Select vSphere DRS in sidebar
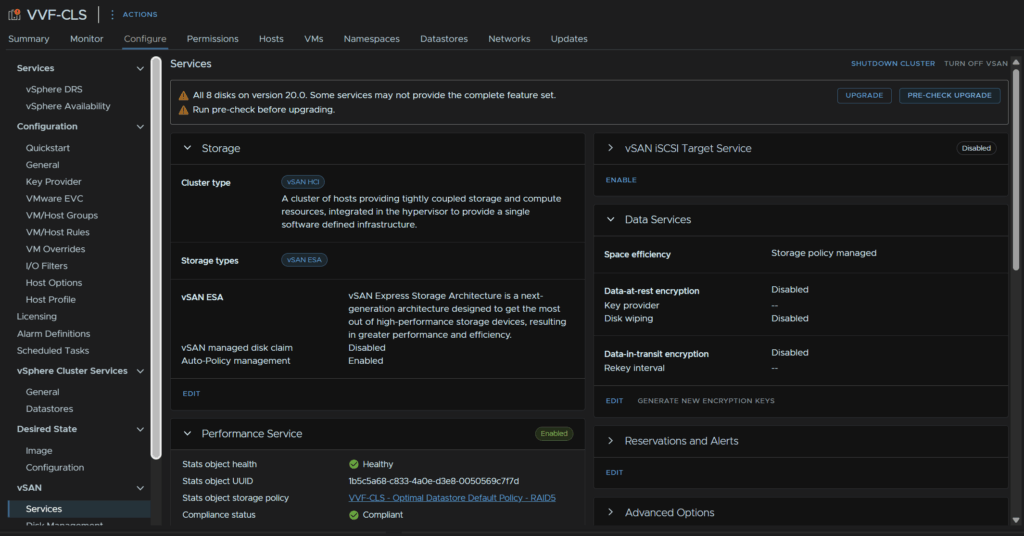The width and height of the screenshot is (1024, 536). coord(54,89)
